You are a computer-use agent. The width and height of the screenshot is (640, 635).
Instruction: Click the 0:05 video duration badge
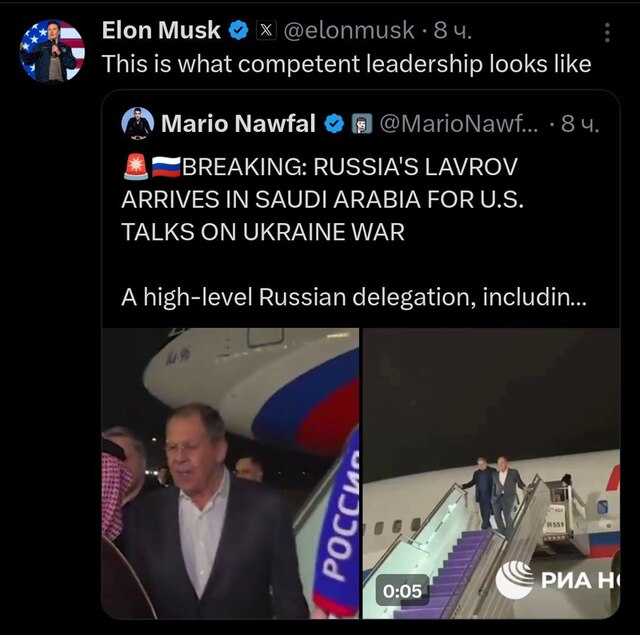pyautogui.click(x=402, y=591)
